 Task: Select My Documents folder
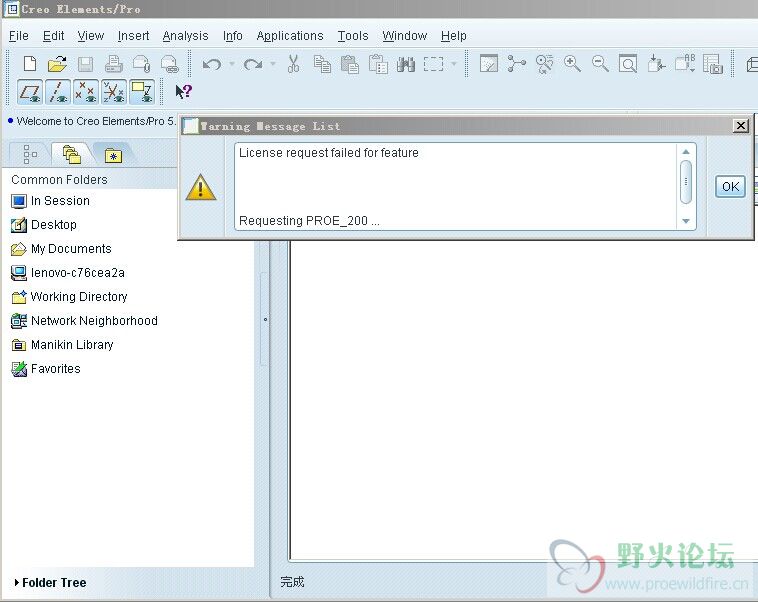61,249
